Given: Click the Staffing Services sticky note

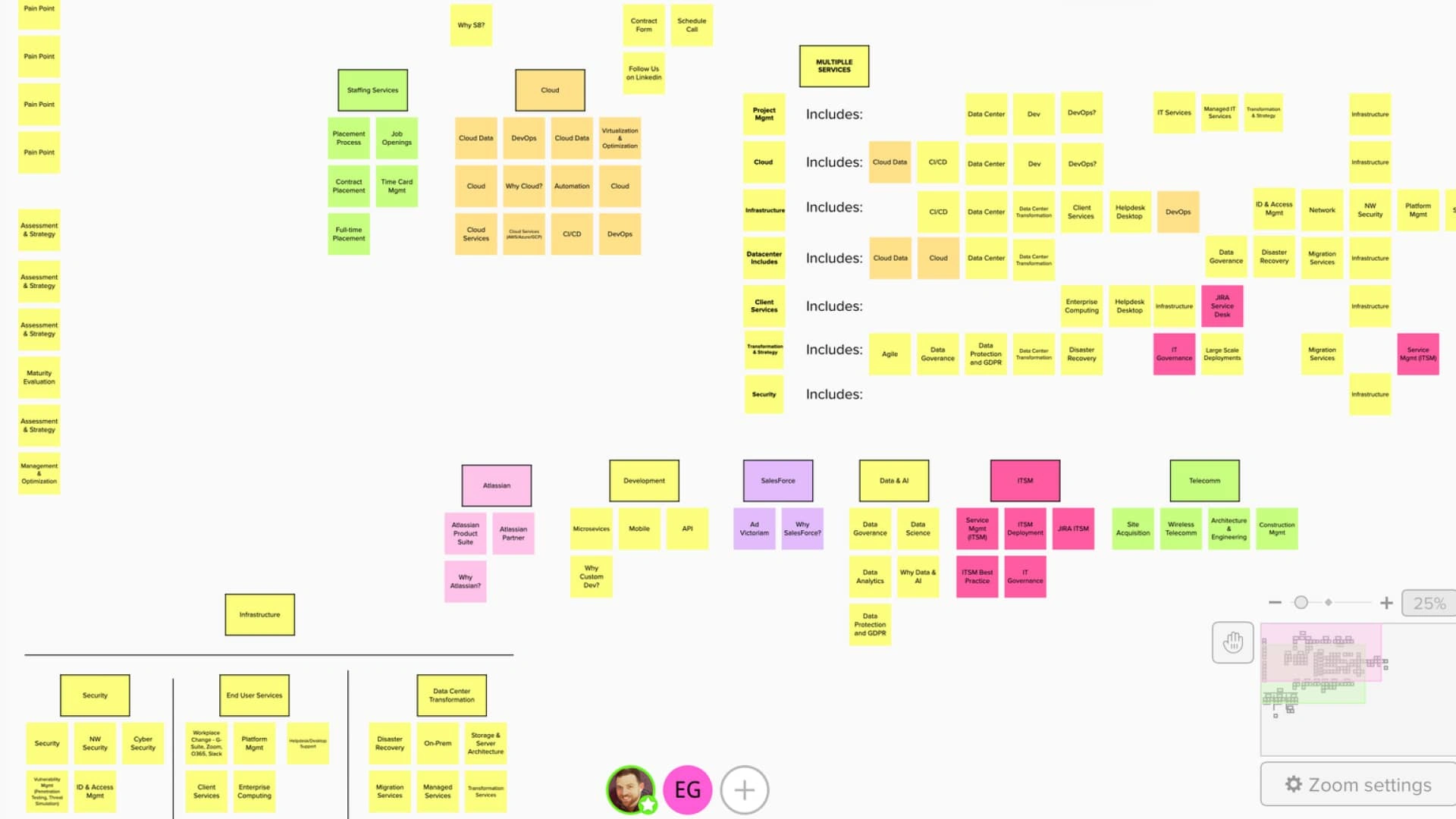Looking at the screenshot, I should (373, 89).
